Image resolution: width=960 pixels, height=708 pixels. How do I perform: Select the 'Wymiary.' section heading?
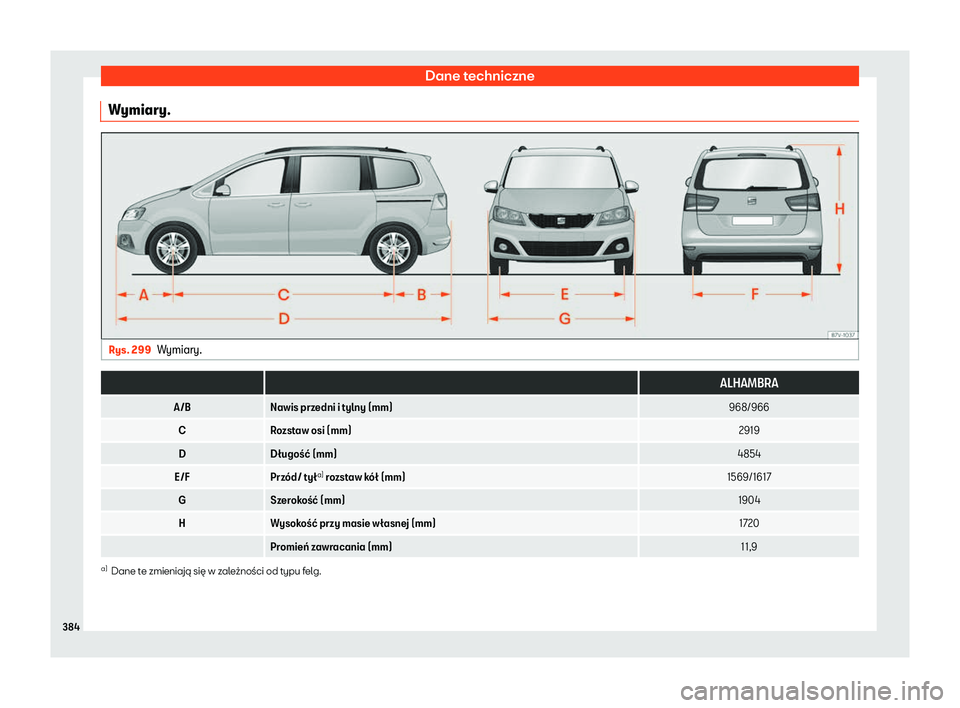pyautogui.click(x=139, y=110)
